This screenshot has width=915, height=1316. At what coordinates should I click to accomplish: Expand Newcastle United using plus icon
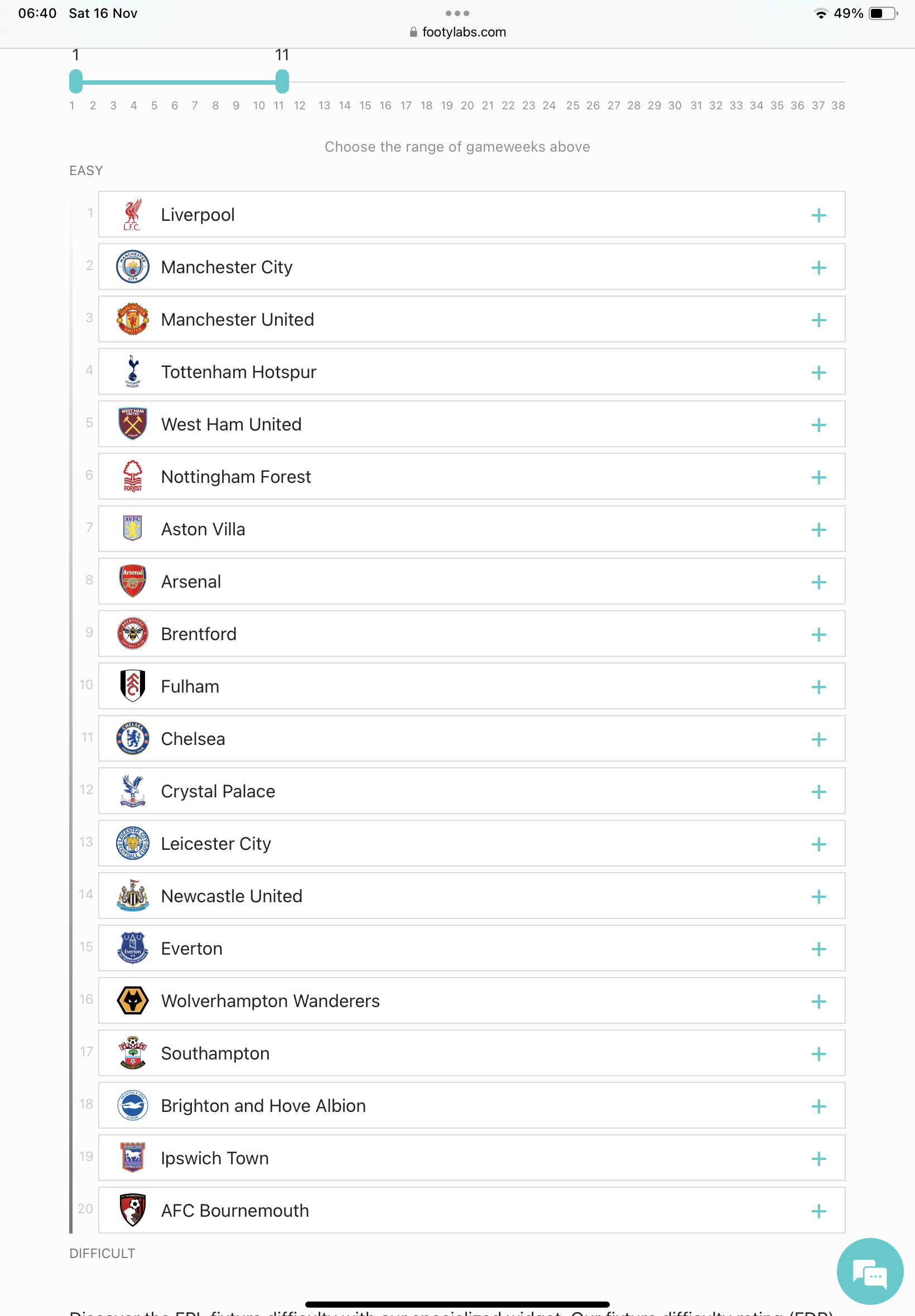pos(818,897)
